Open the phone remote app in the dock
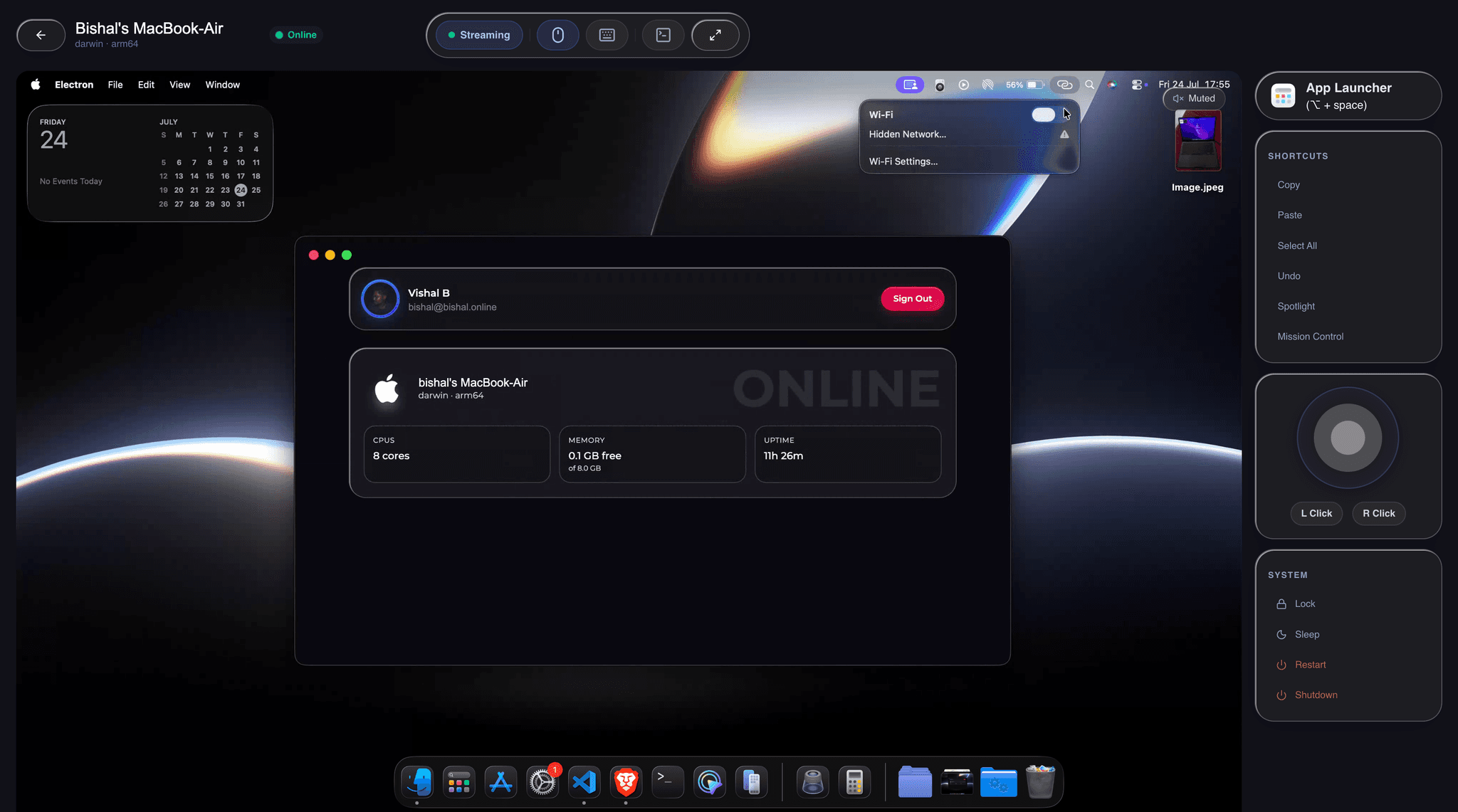1458x812 pixels. pyautogui.click(x=751, y=782)
